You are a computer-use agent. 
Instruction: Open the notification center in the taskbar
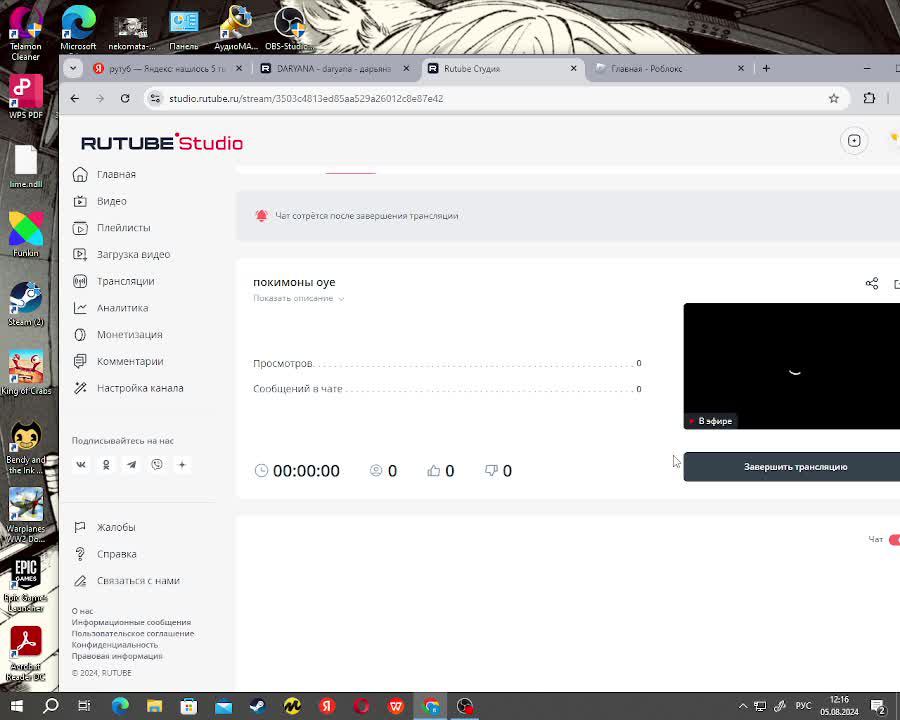878,706
